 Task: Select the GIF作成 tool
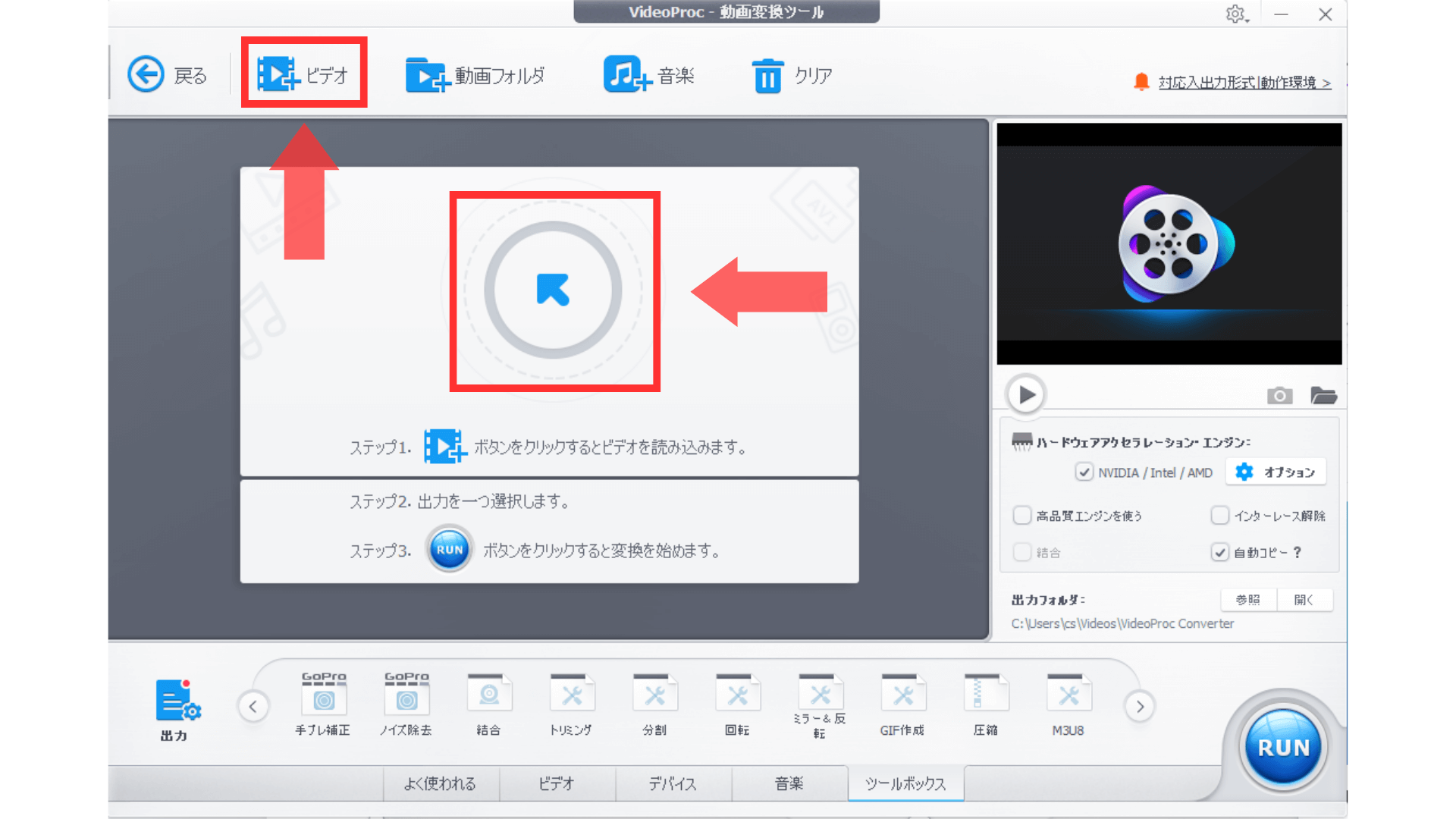tap(902, 704)
